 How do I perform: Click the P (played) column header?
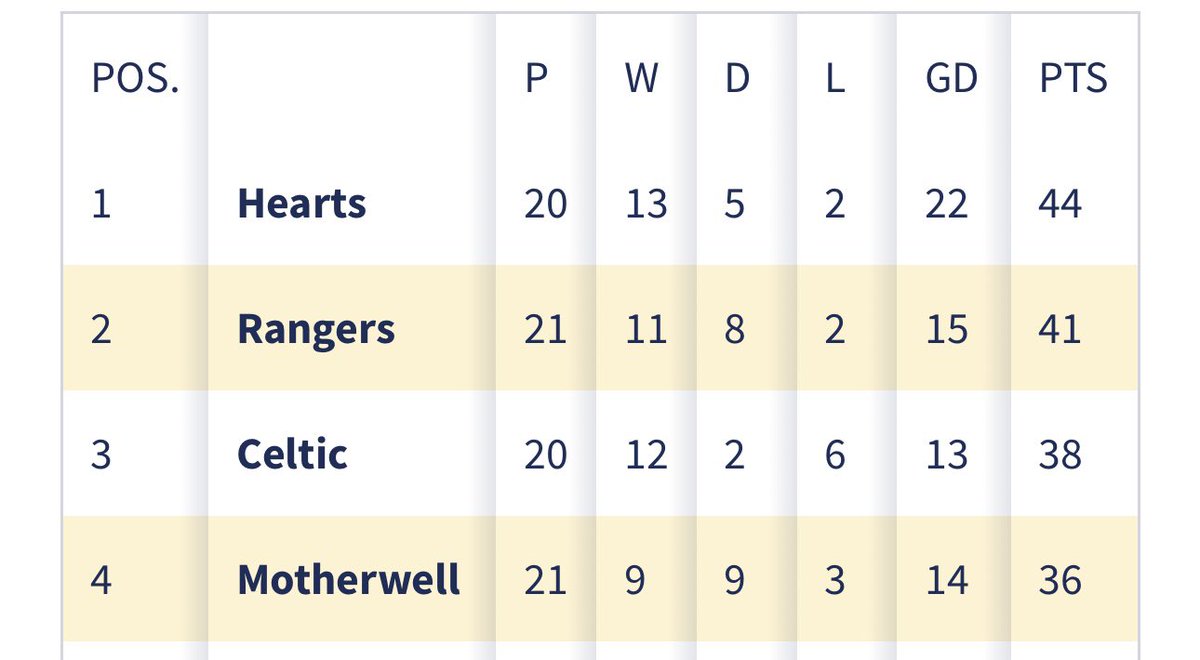536,79
